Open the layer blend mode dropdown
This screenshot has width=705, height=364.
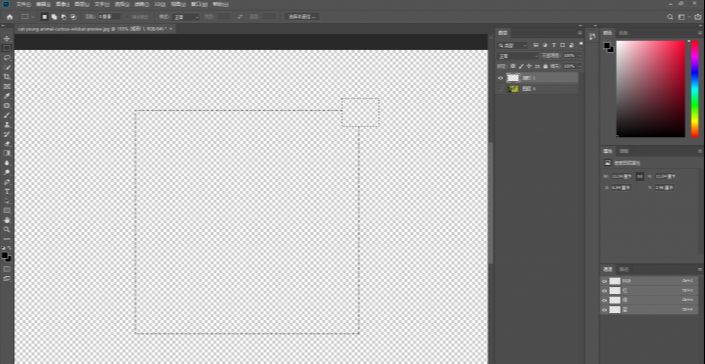(518, 56)
